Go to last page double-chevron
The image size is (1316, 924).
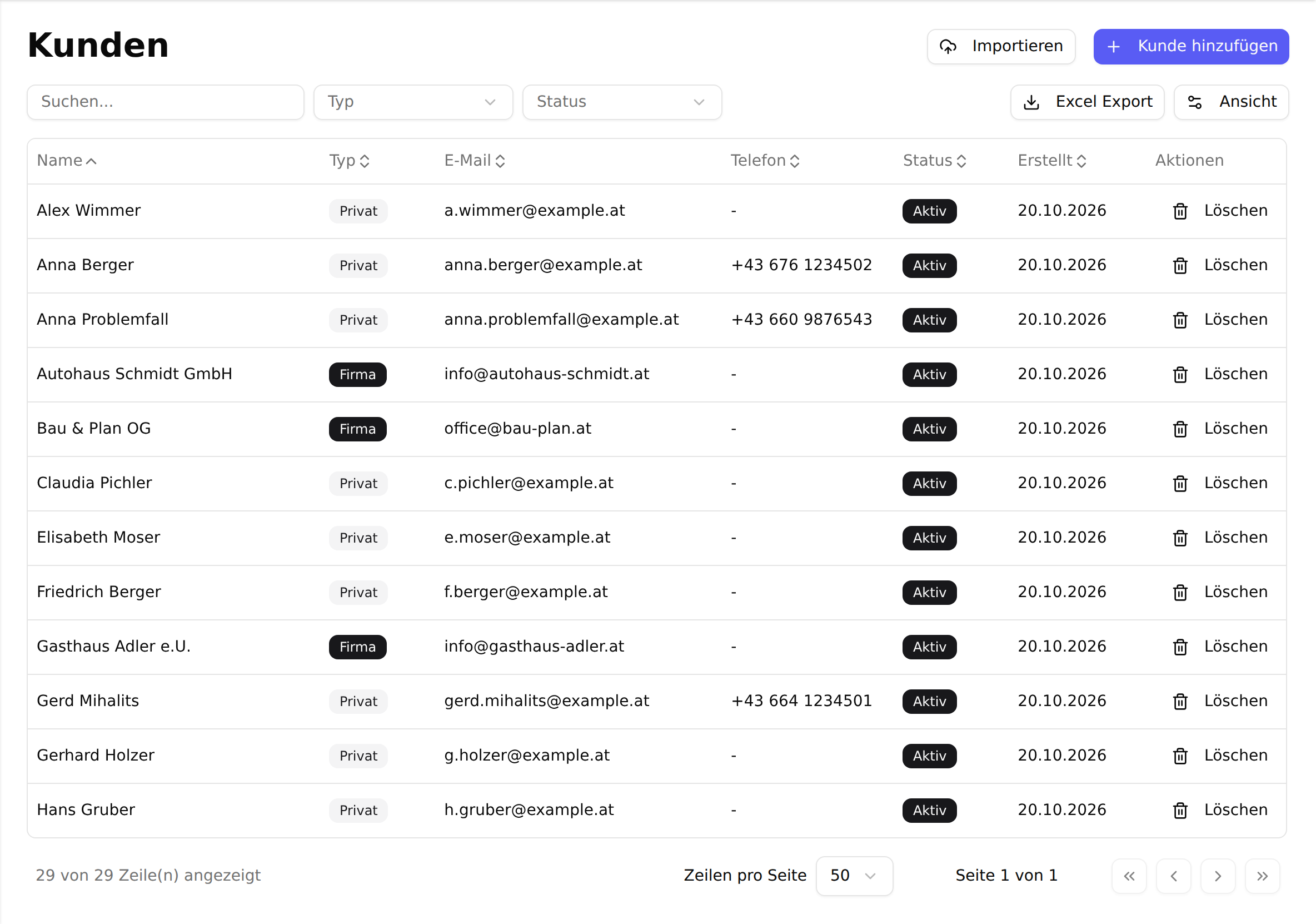pos(1262,876)
